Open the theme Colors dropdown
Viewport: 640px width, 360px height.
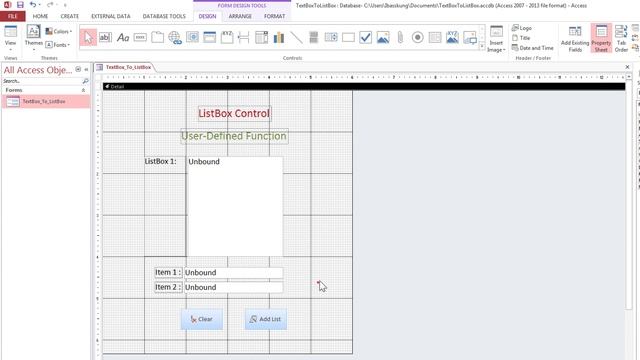[x=58, y=31]
